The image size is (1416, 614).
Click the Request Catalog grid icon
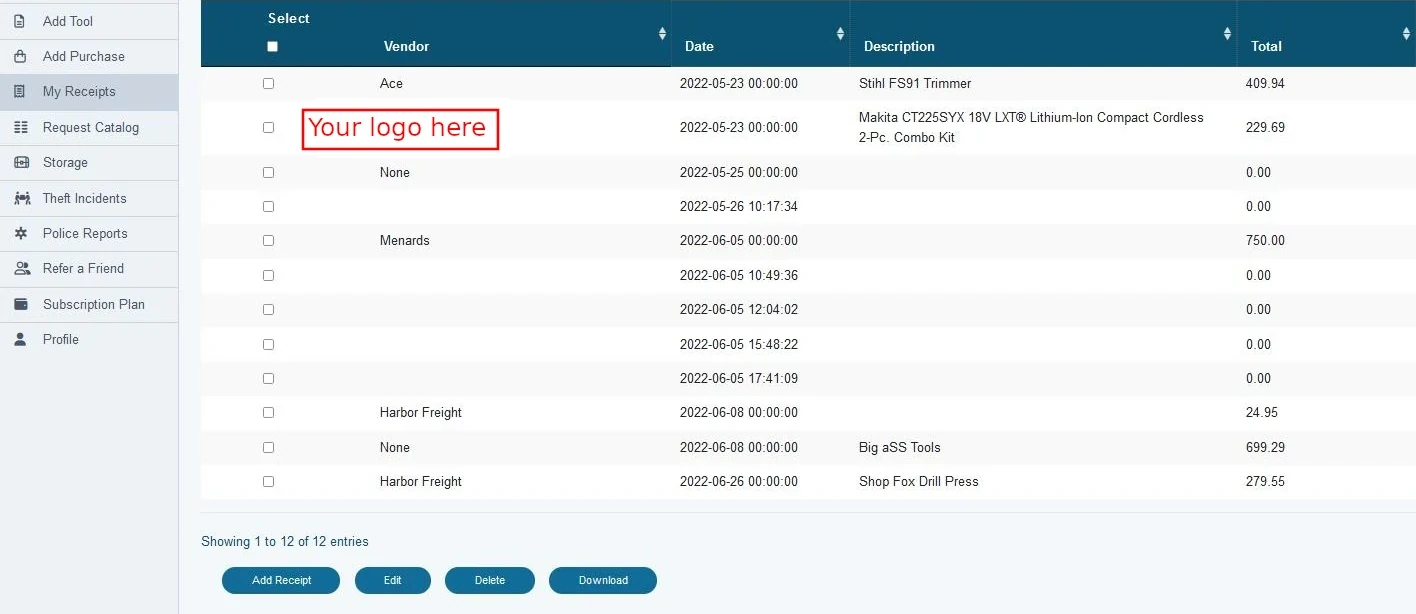[x=21, y=127]
